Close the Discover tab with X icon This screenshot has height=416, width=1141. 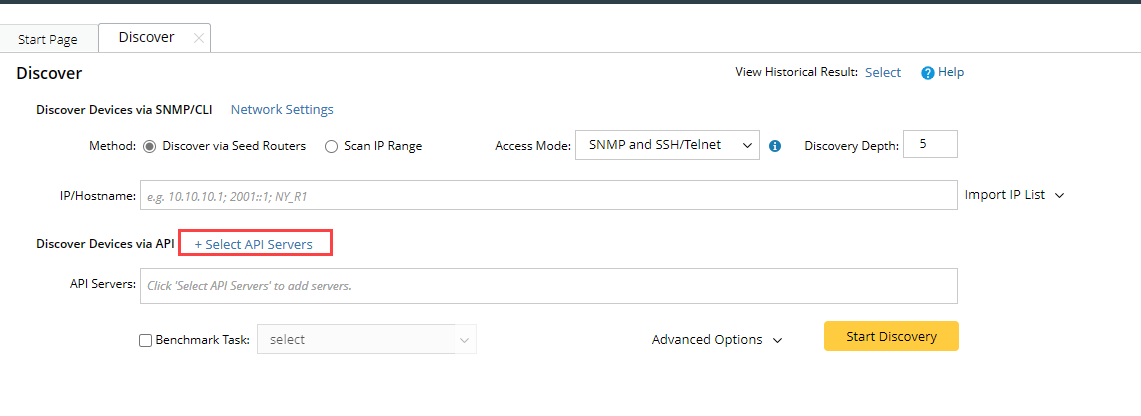[198, 38]
